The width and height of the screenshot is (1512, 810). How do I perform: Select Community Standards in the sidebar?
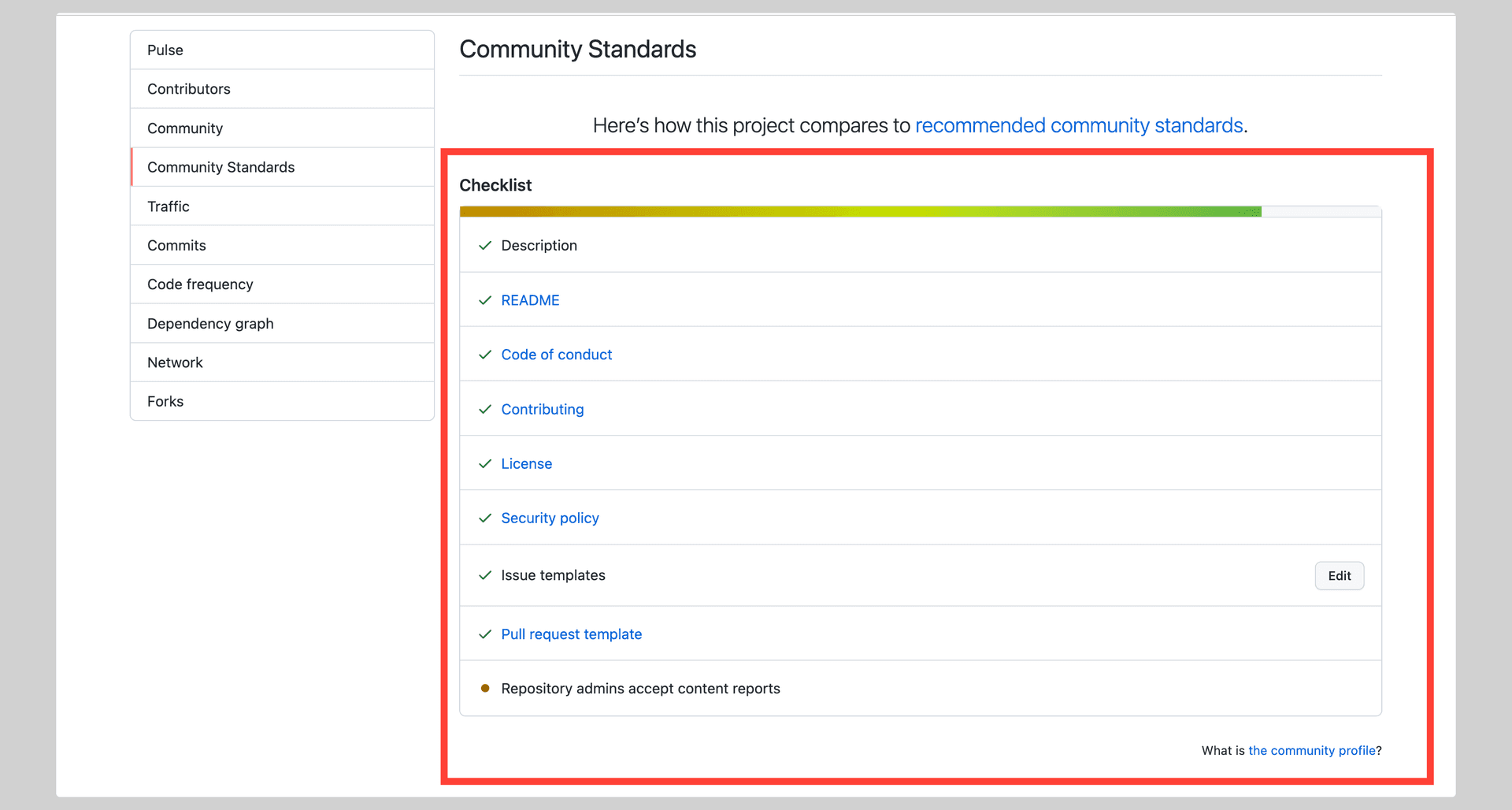[x=282, y=167]
